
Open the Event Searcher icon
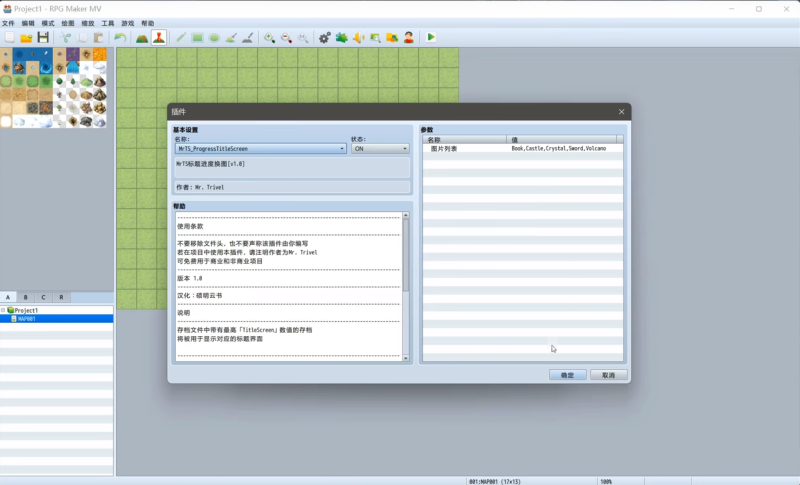(x=375, y=37)
